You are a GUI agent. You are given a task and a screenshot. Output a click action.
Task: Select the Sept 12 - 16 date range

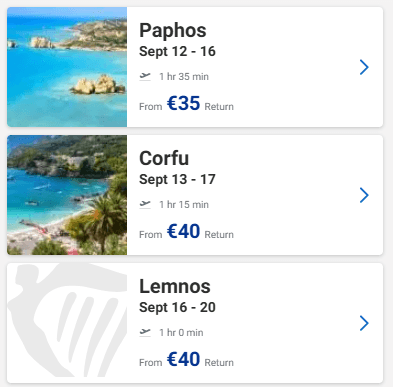(x=177, y=52)
